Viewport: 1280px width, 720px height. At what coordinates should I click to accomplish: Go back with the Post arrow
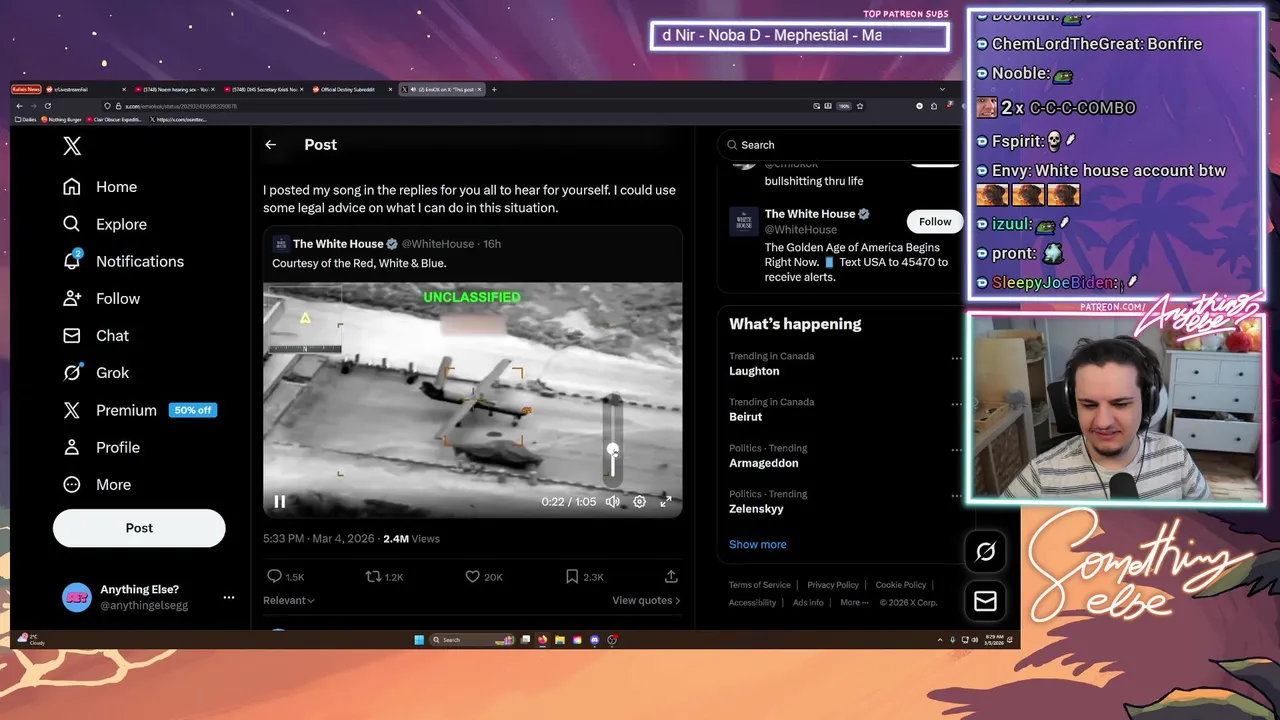(270, 145)
